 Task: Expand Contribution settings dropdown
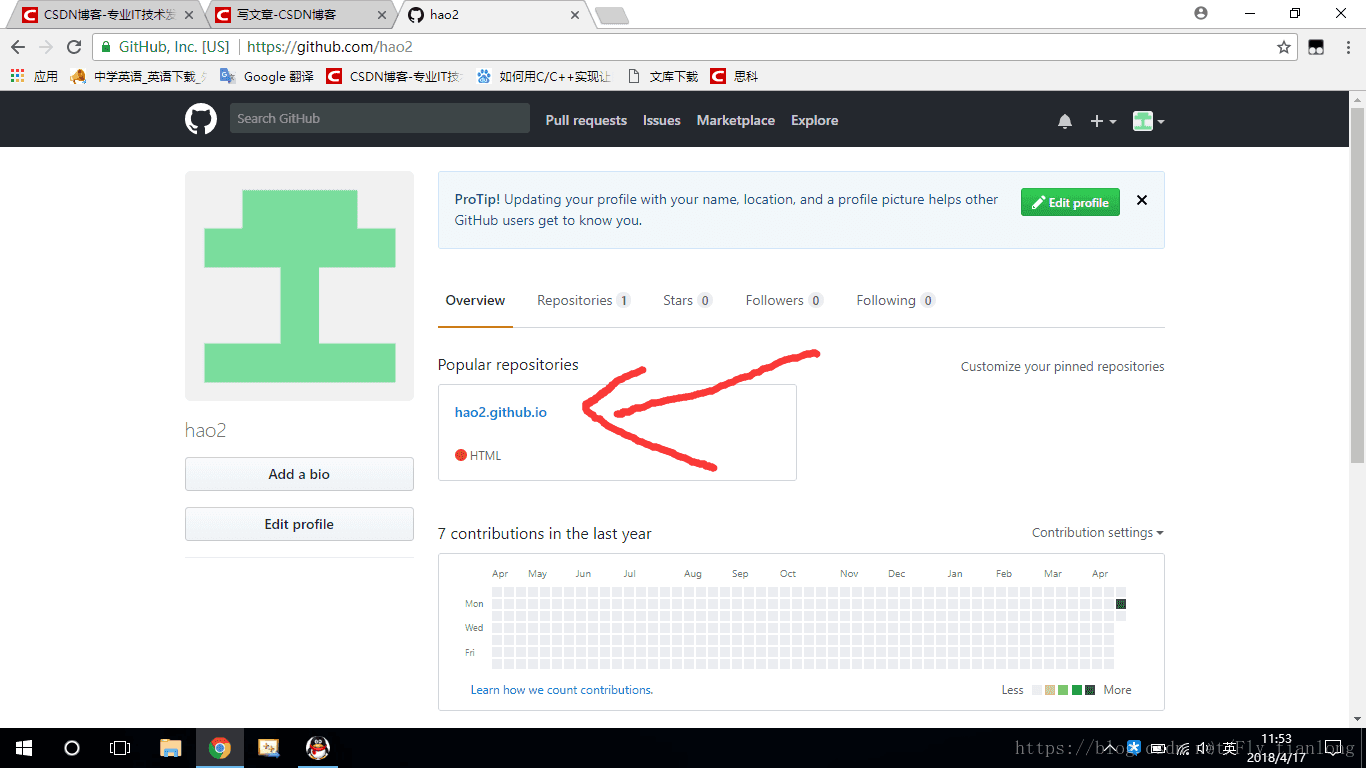point(1098,533)
